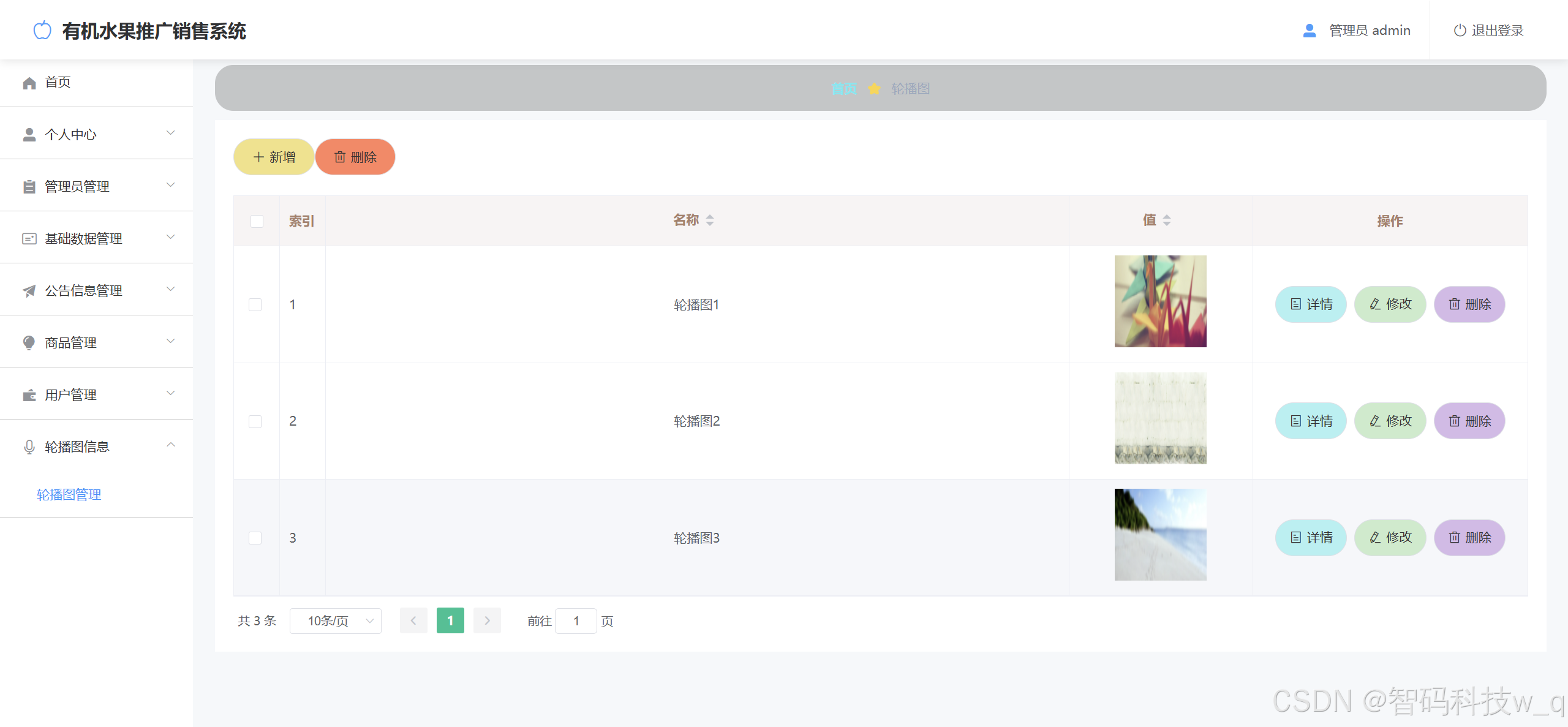Click the home icon beside 首页
The width and height of the screenshot is (1568, 727).
point(29,83)
